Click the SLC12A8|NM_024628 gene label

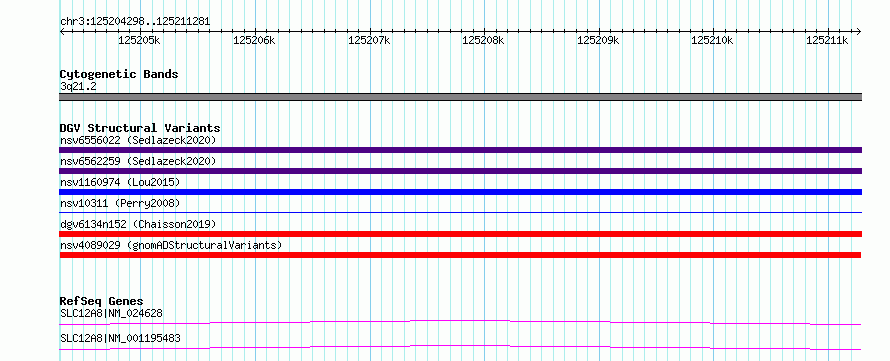[x=112, y=313]
